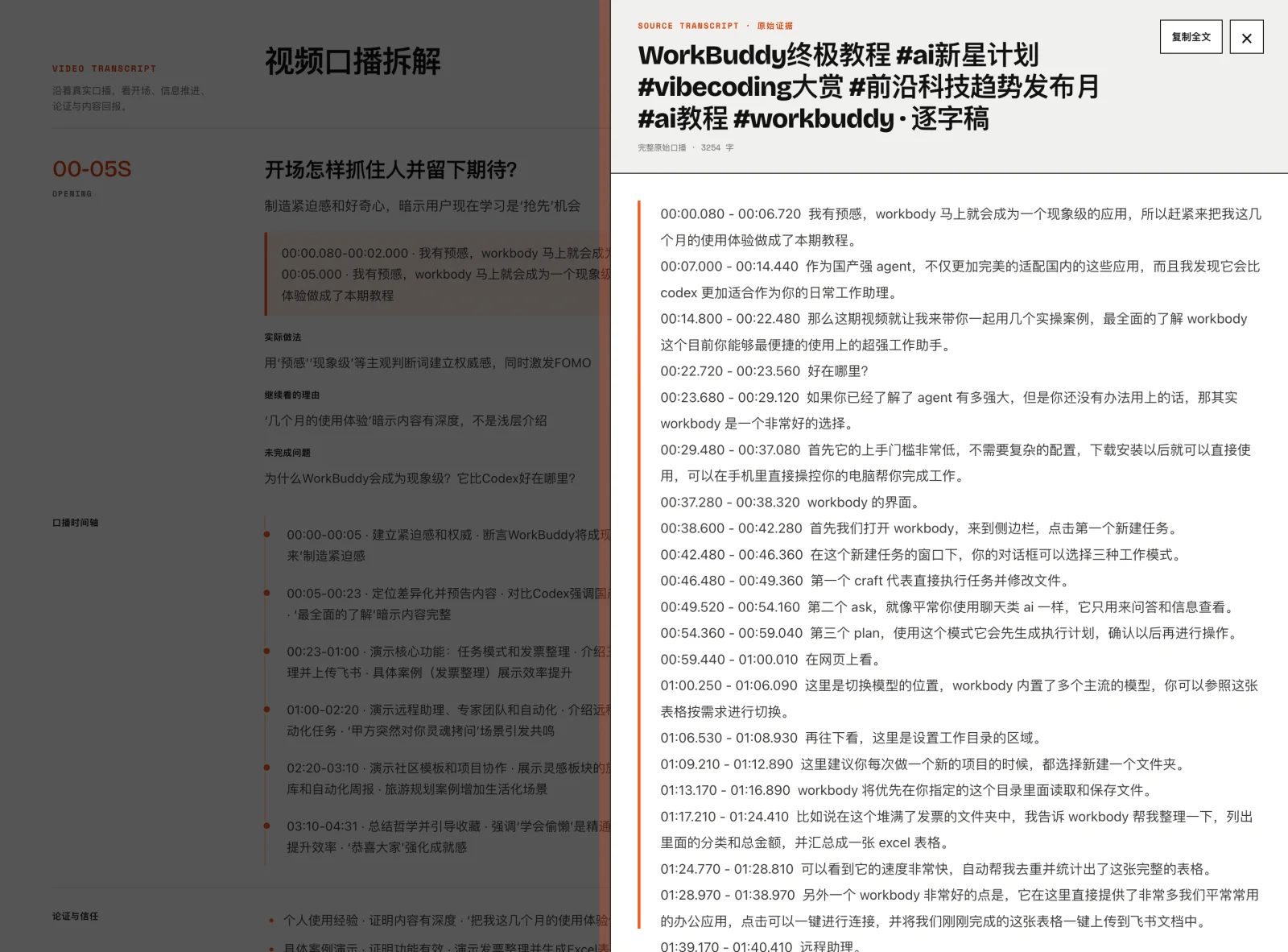Click the 论证与信任 sidebar label

pyautogui.click(x=75, y=917)
